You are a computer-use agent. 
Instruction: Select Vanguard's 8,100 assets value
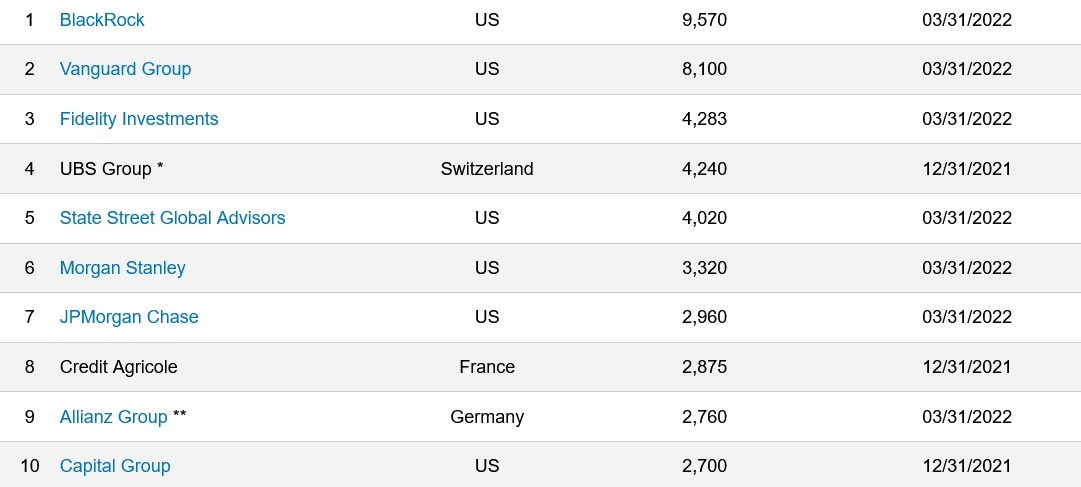704,69
